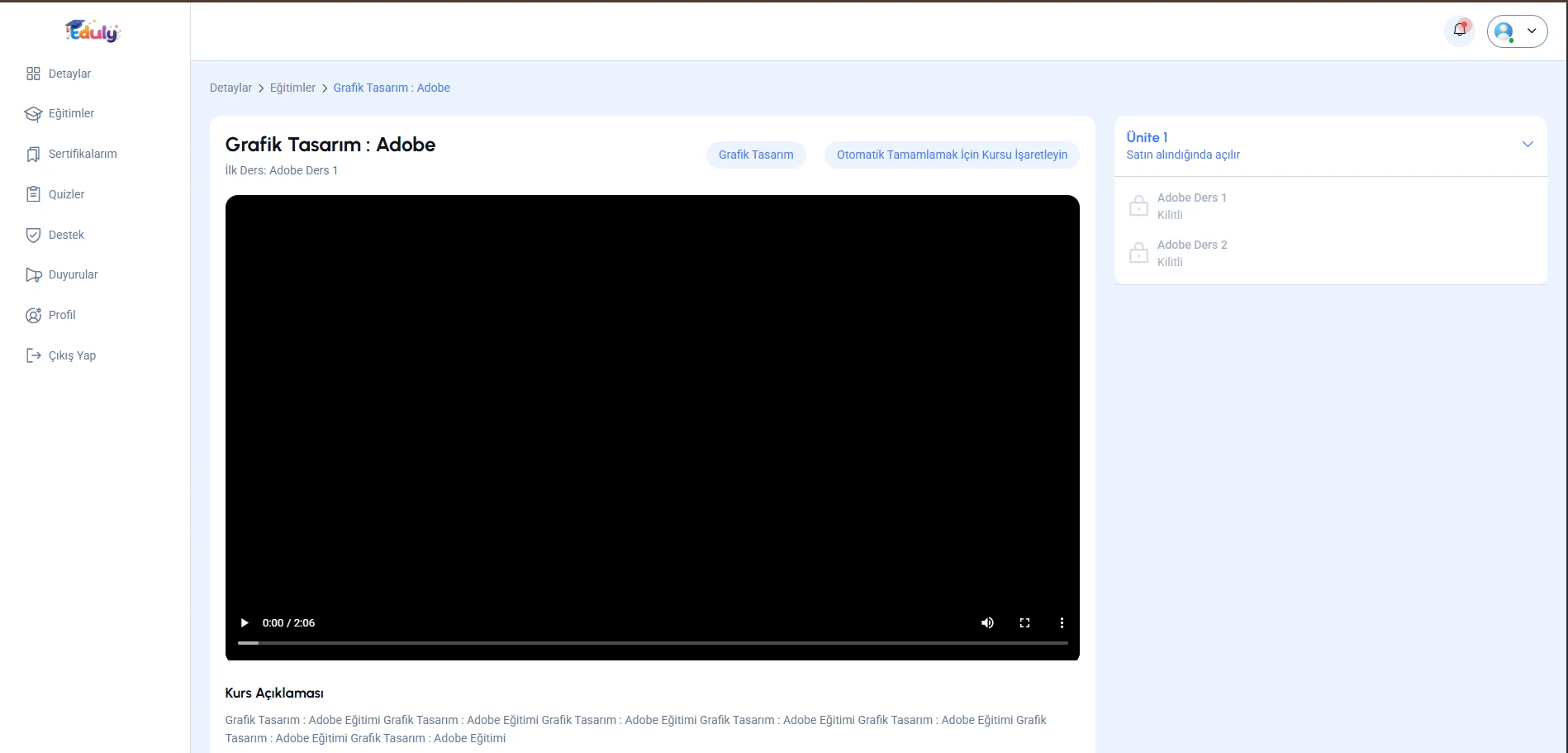Viewport: 1568px width, 753px height.
Task: Click the Eğitimler breadcrumb link
Action: click(292, 88)
